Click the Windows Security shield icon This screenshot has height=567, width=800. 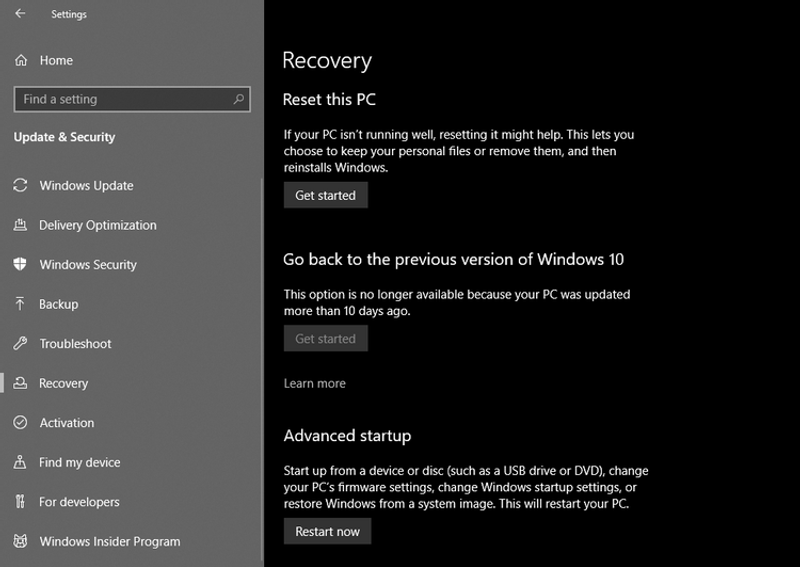[x=20, y=265]
